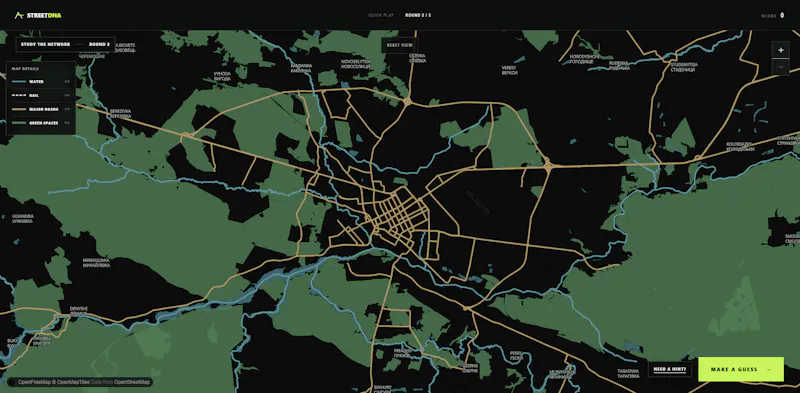Screen dimensions: 800x393
Task: Click the Kolodiazky map label
Action: coord(740,146)
